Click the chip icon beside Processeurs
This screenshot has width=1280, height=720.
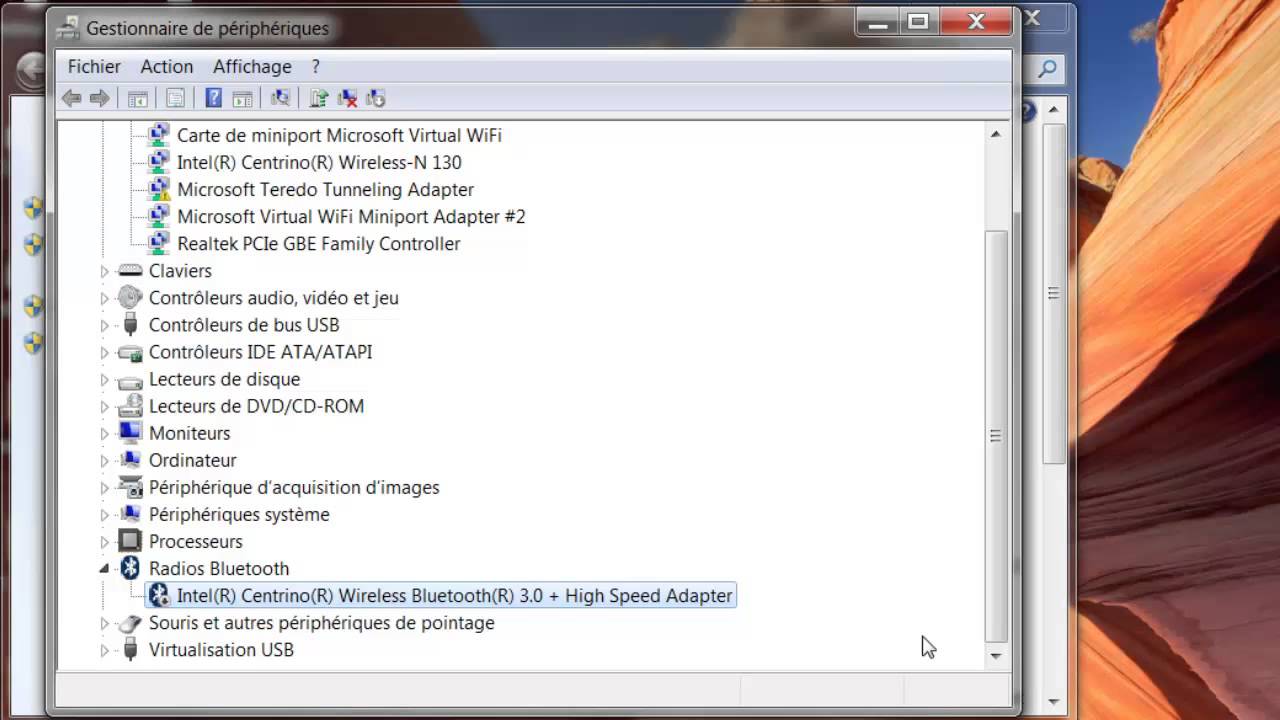pyautogui.click(x=130, y=541)
